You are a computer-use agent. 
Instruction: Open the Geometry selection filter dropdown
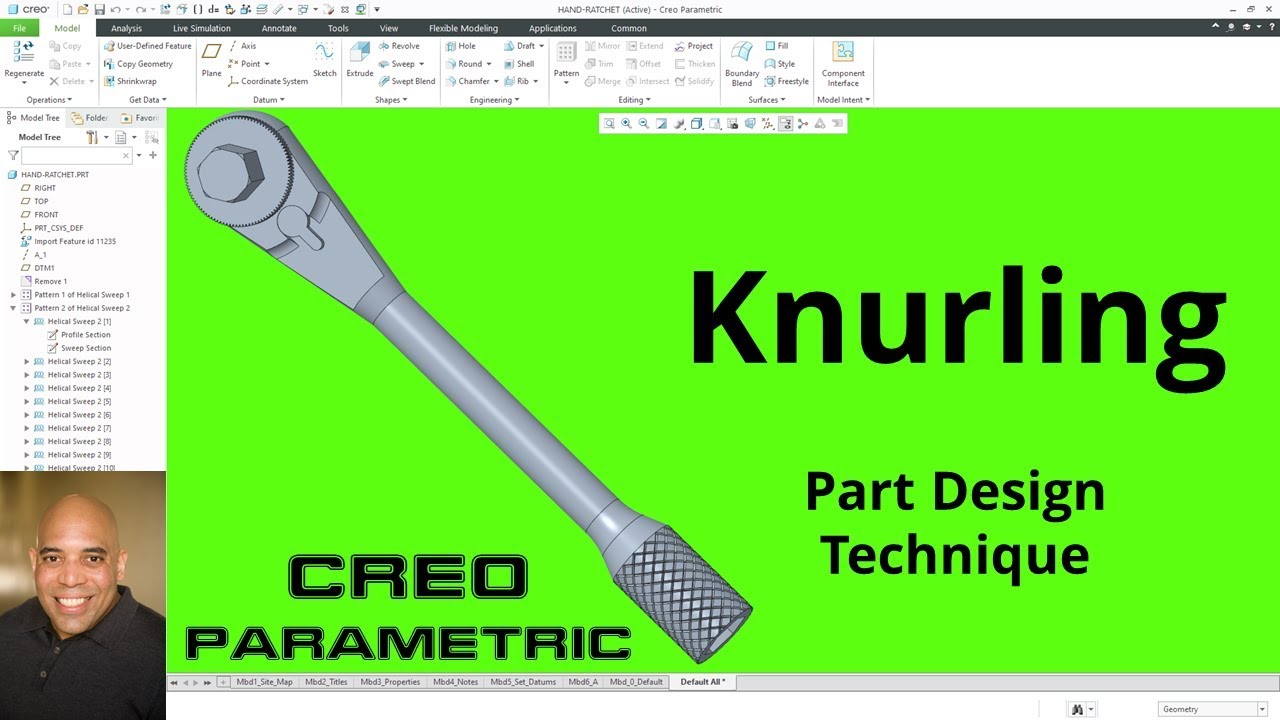coord(1261,709)
